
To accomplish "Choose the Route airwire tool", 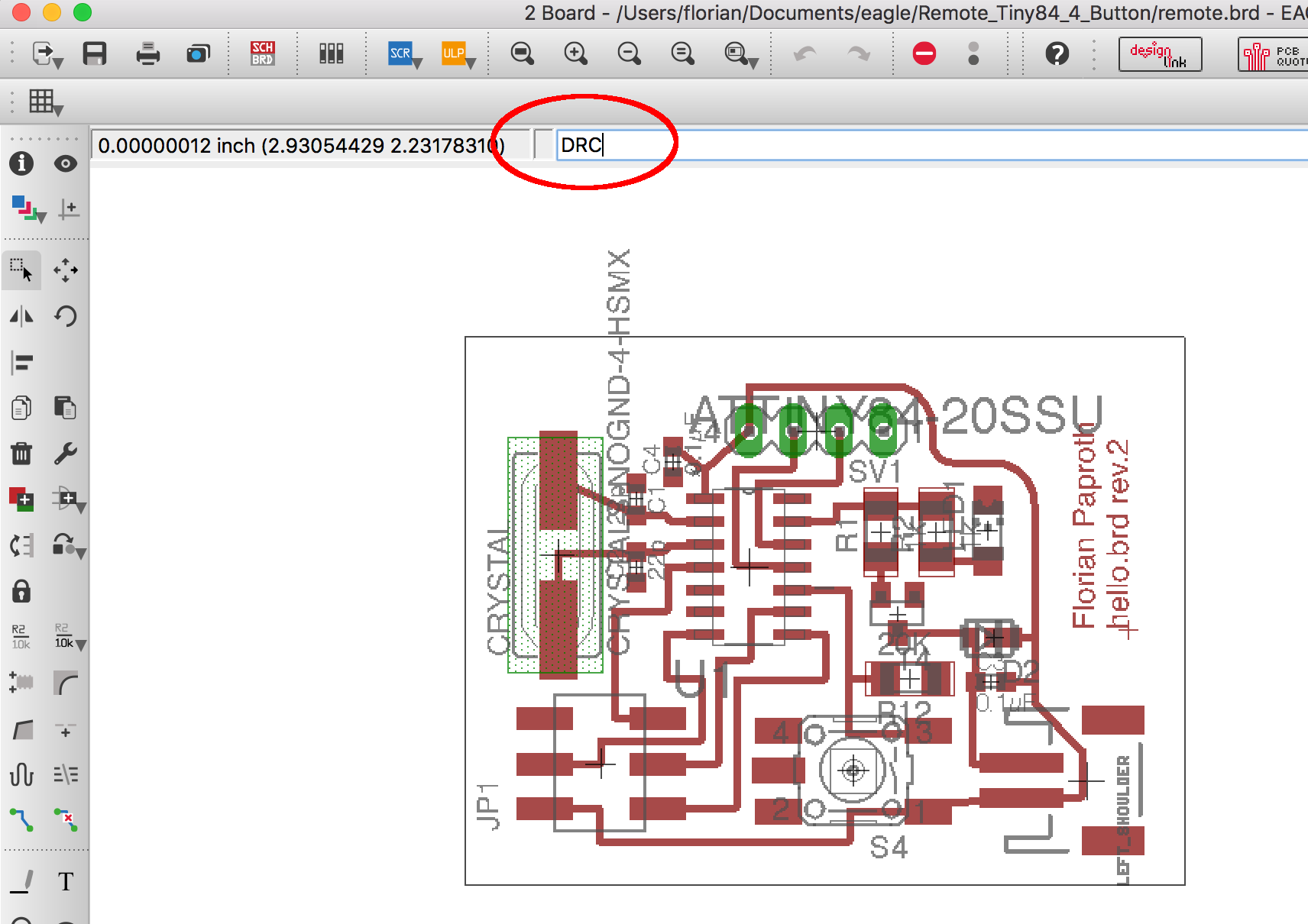I will coord(21,820).
